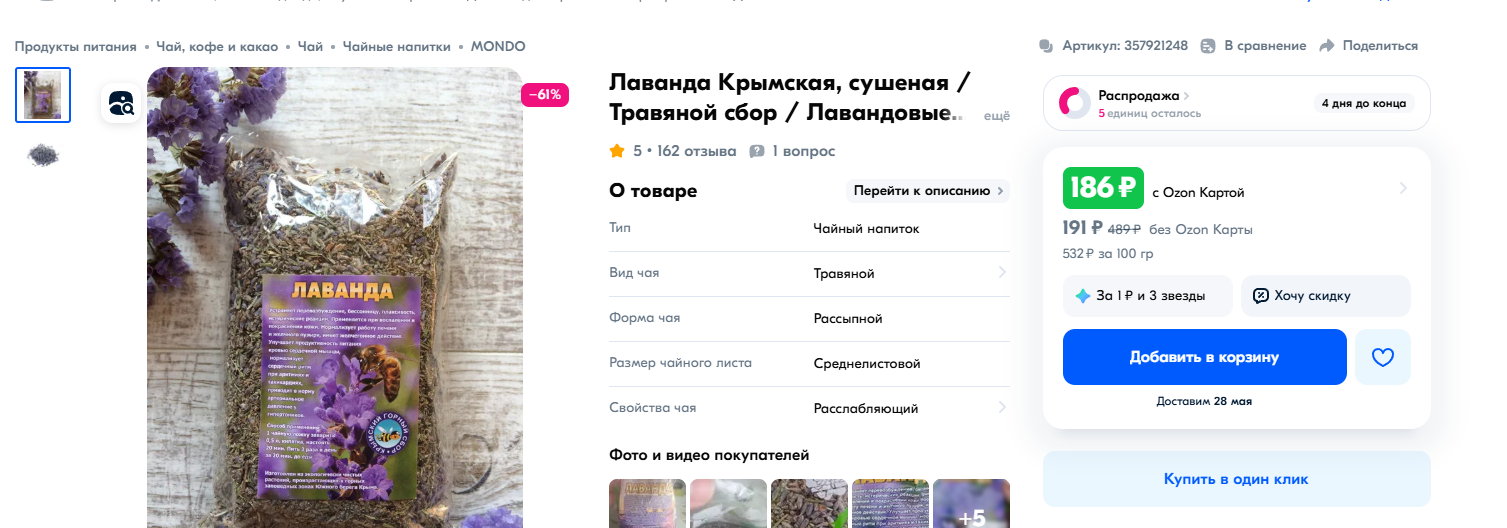
Task: Click 'Купить в один клик' button
Action: click(1236, 479)
